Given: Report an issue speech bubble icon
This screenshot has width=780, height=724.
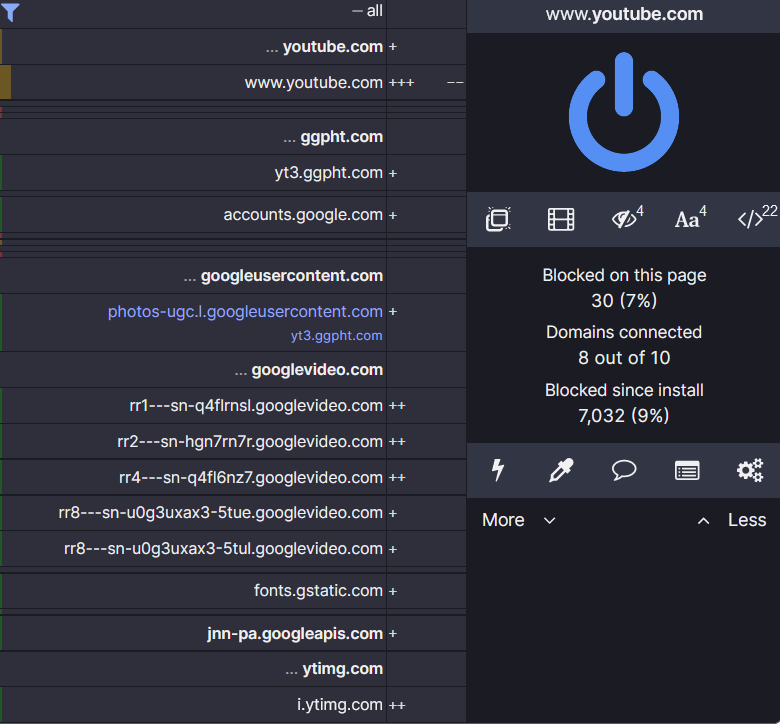Looking at the screenshot, I should (x=624, y=470).
